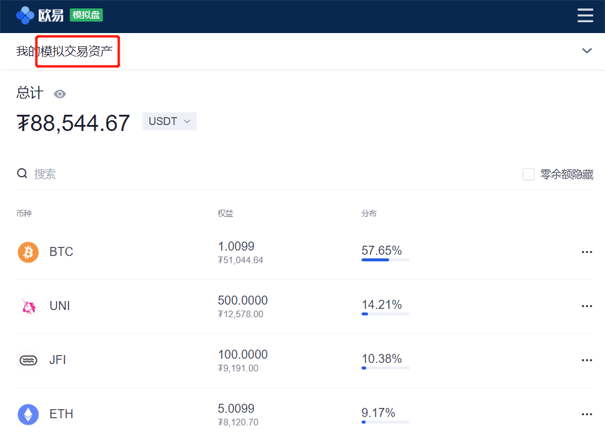Click the 14.21% distribution value
Image resolution: width=605 pixels, height=432 pixels.
point(382,305)
